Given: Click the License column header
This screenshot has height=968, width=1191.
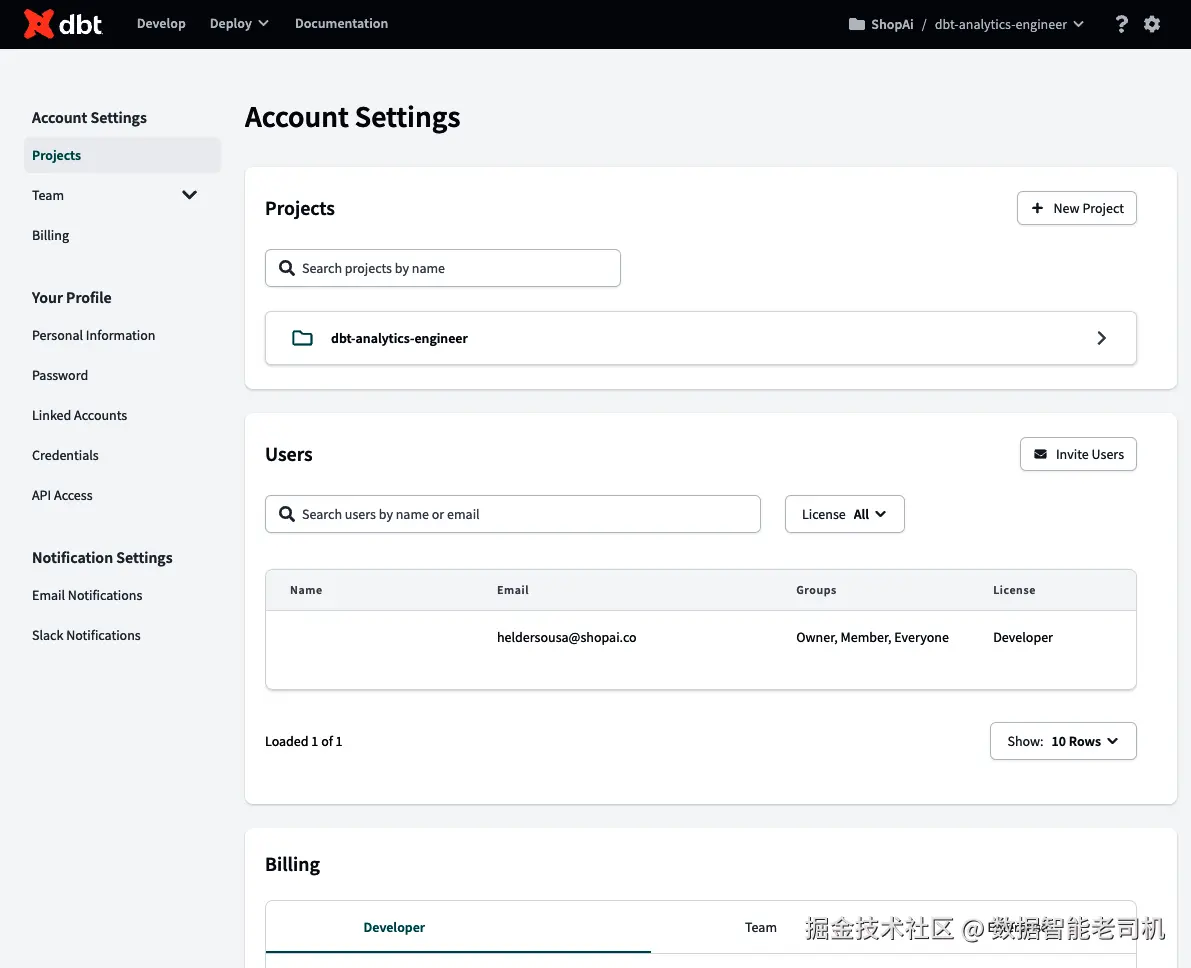Looking at the screenshot, I should [x=1014, y=590].
